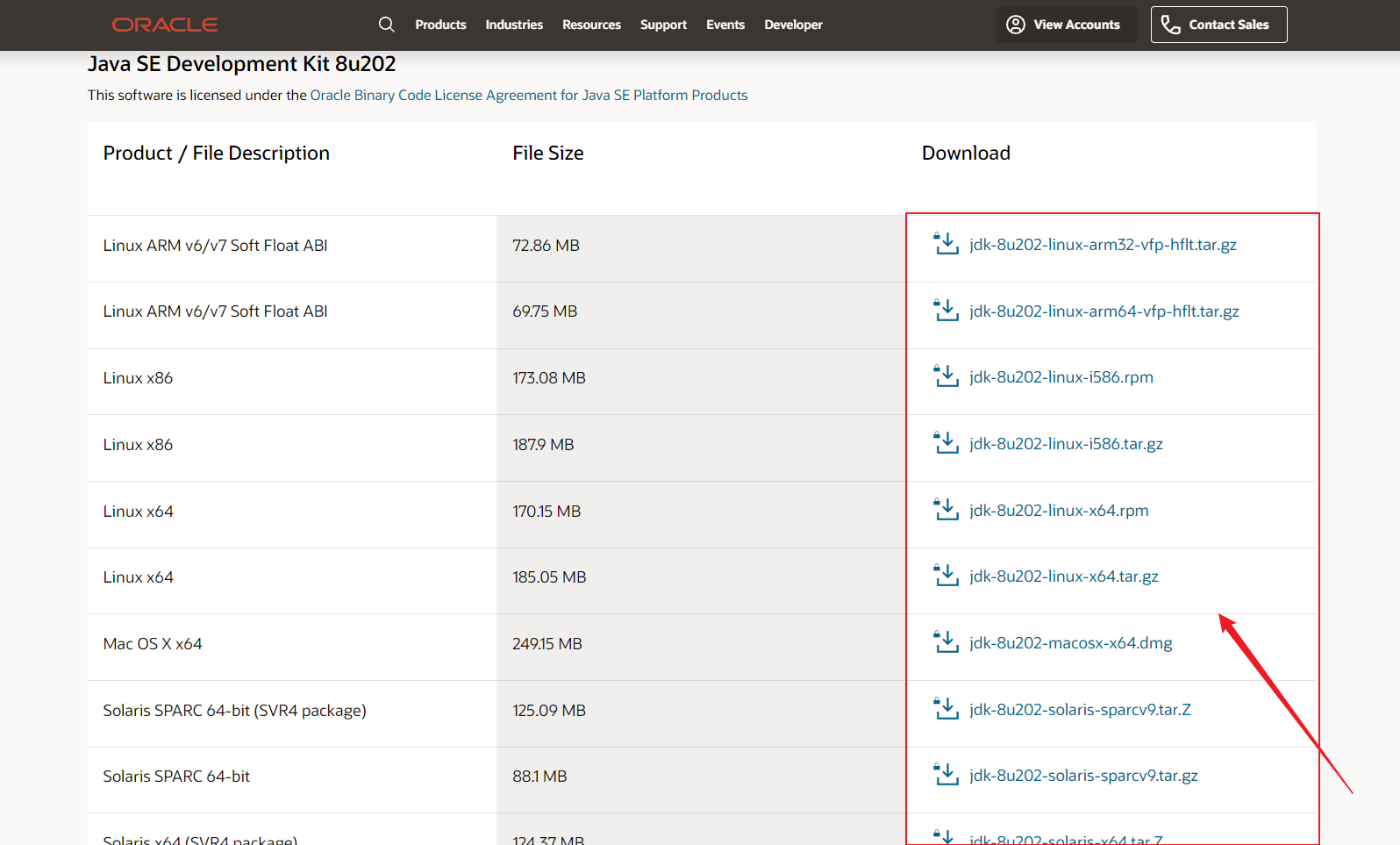The image size is (1400, 845).
Task: Download jdk-8u202-macosx-x64.dmg link
Action: (x=1070, y=643)
